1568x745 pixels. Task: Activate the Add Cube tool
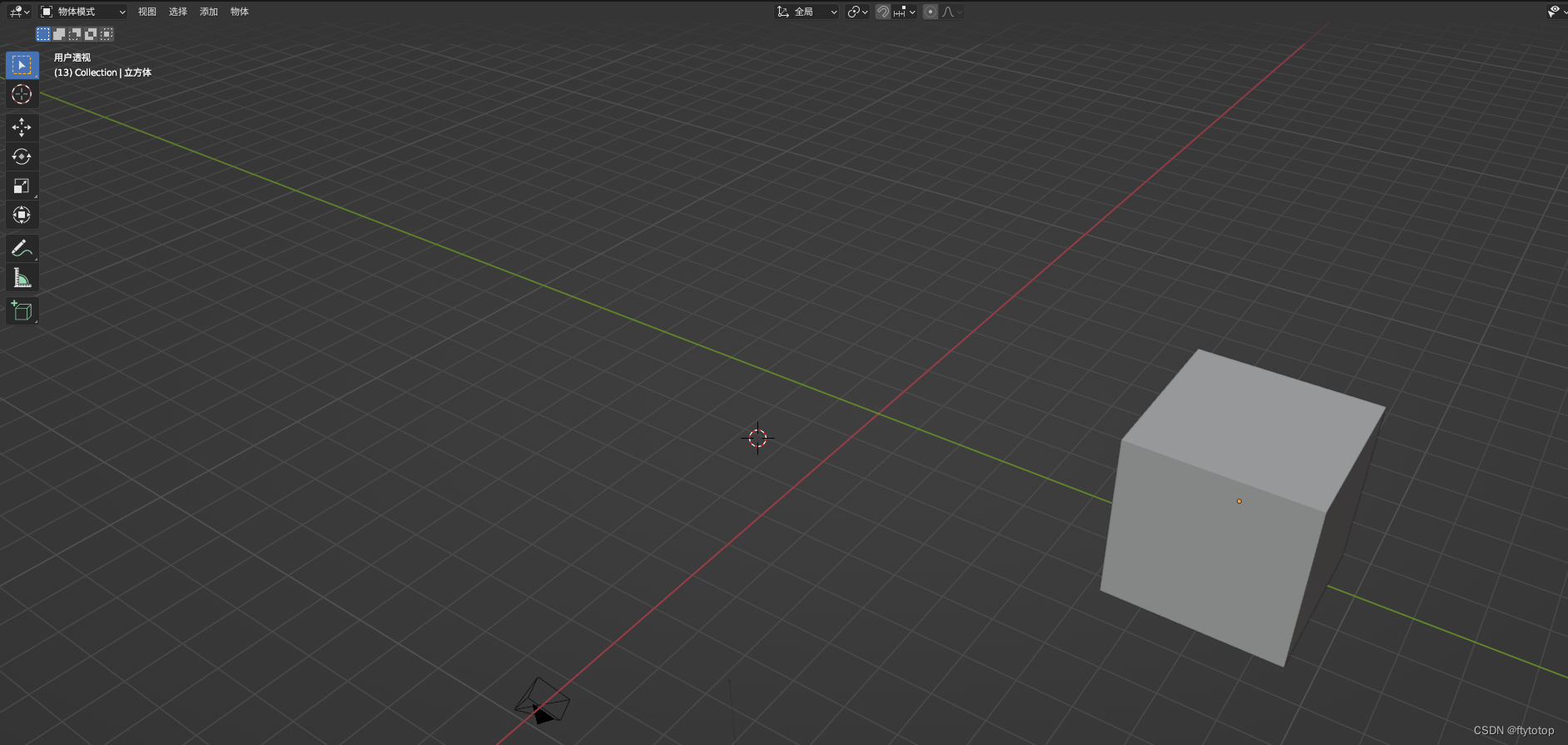(22, 311)
